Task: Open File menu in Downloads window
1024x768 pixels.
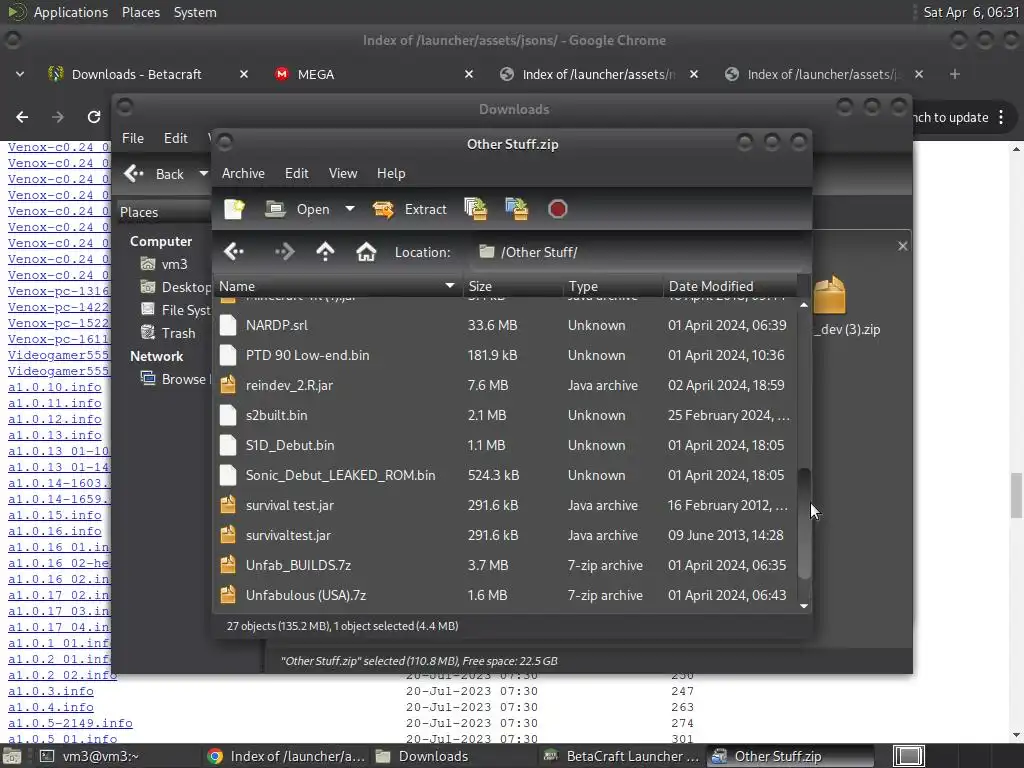Action: 133,138
